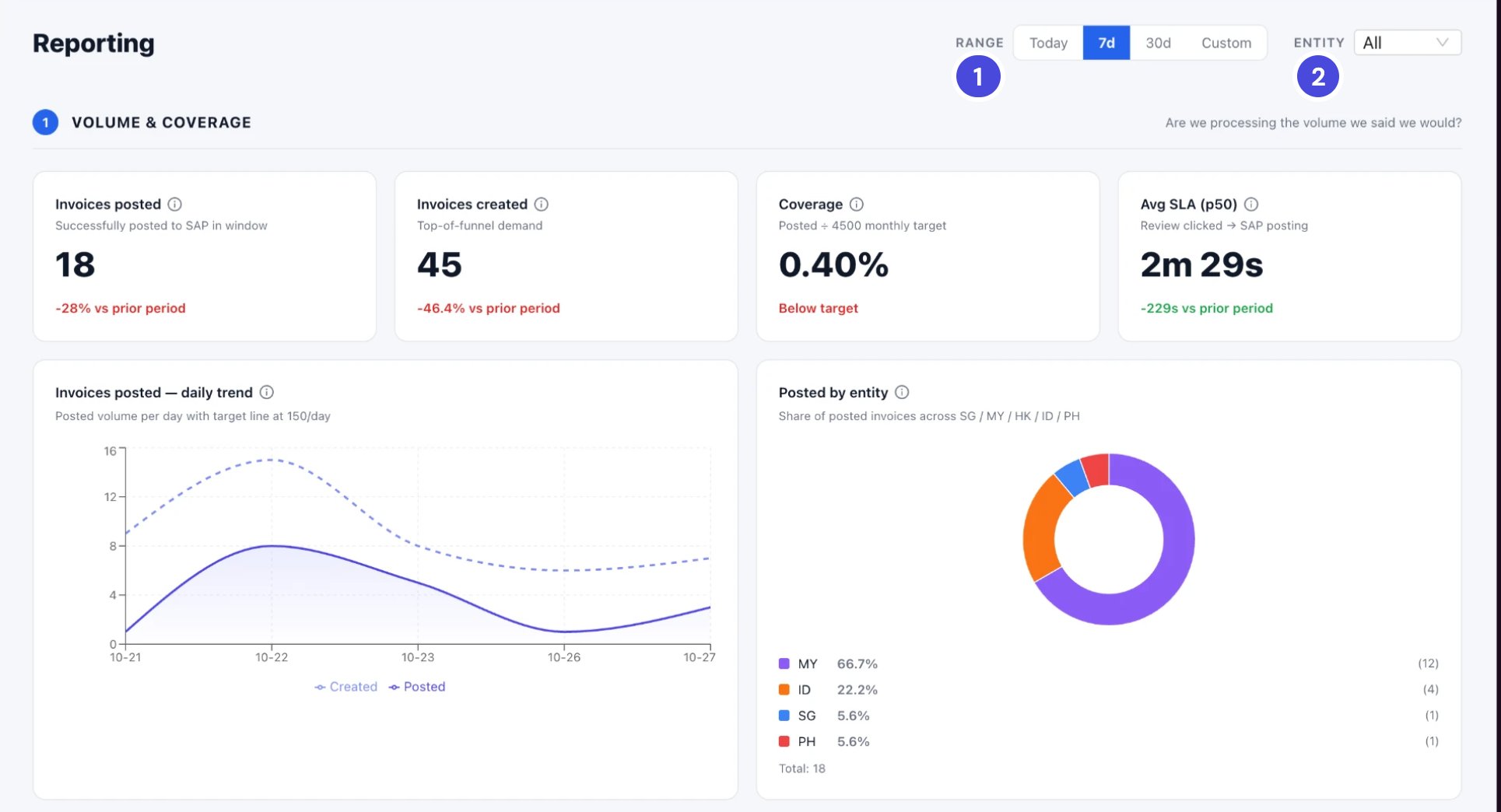This screenshot has width=1501, height=812.
Task: Click the Entity dropdown chevron arrow
Action: tap(1442, 43)
